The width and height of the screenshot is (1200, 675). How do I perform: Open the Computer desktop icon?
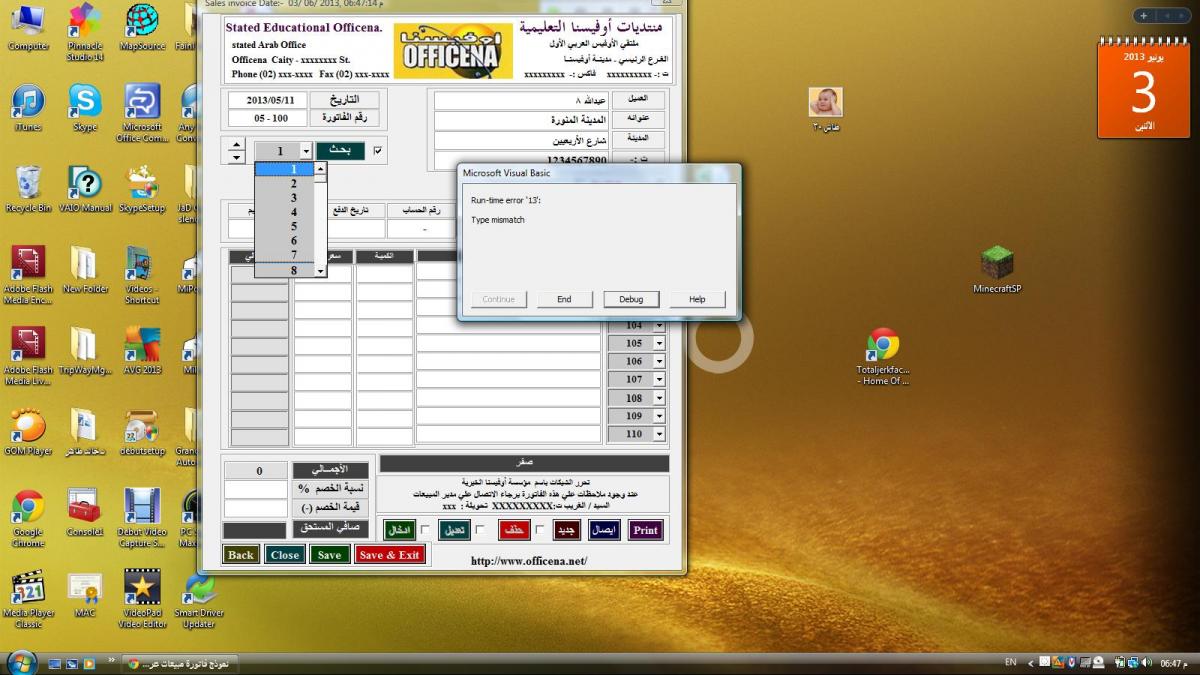click(28, 27)
